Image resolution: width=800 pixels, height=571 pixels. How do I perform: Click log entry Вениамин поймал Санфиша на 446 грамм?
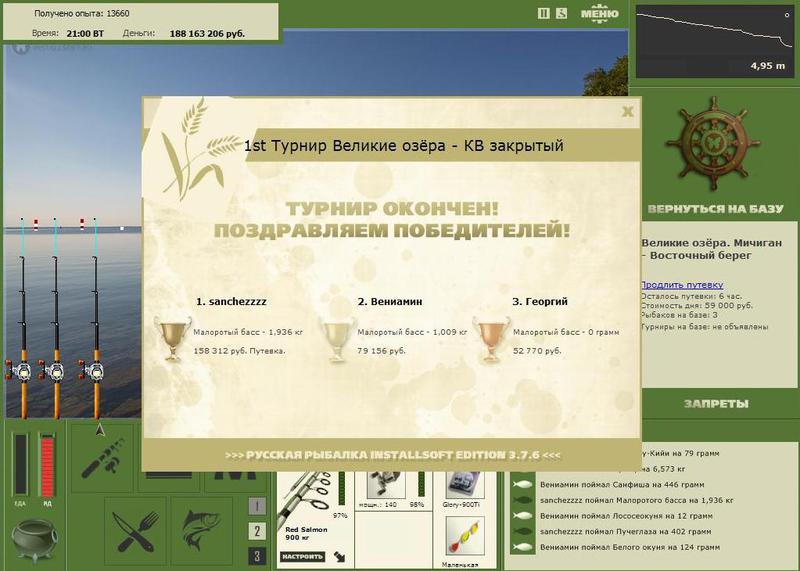[x=622, y=485]
